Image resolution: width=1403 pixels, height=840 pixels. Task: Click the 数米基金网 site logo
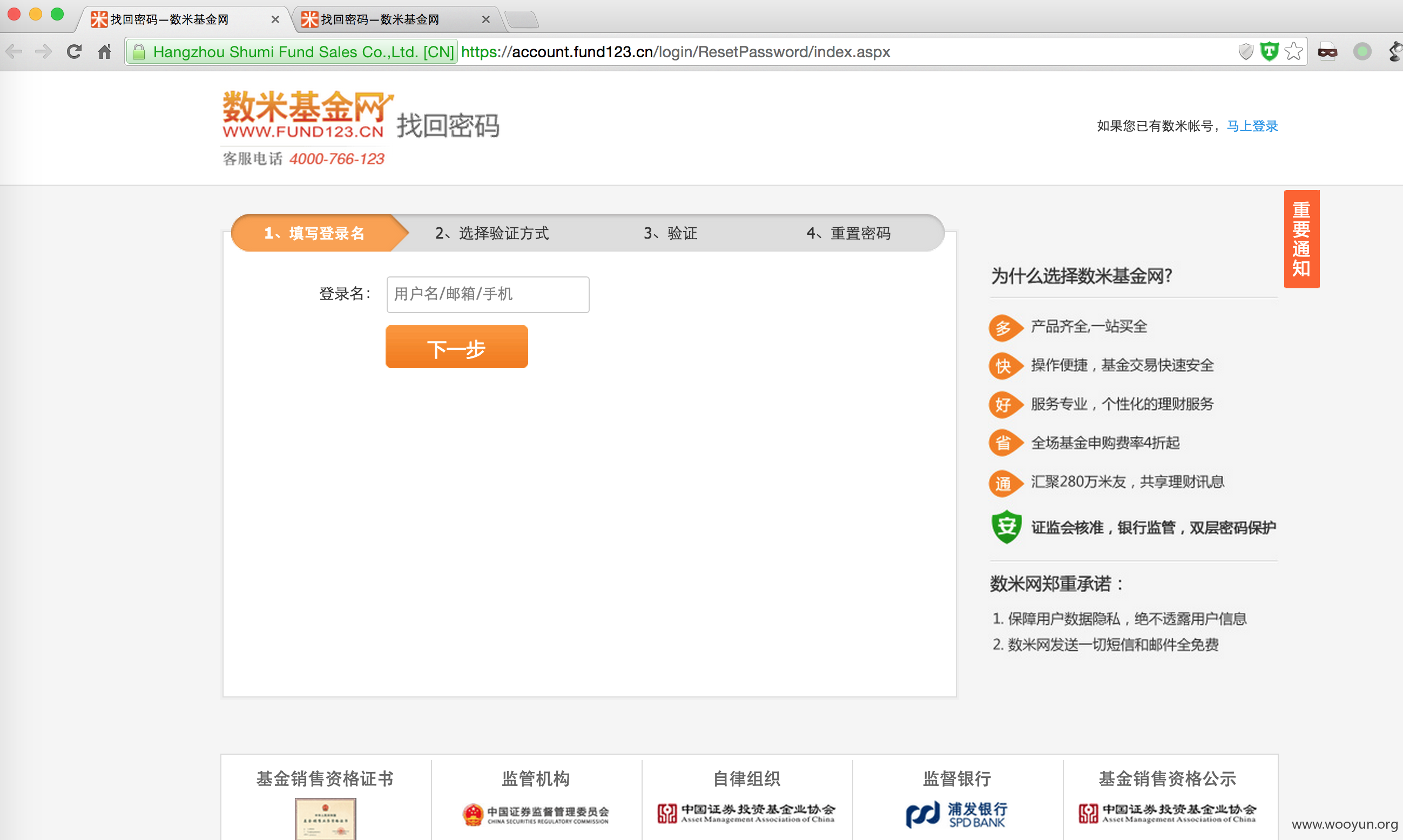coord(307,115)
